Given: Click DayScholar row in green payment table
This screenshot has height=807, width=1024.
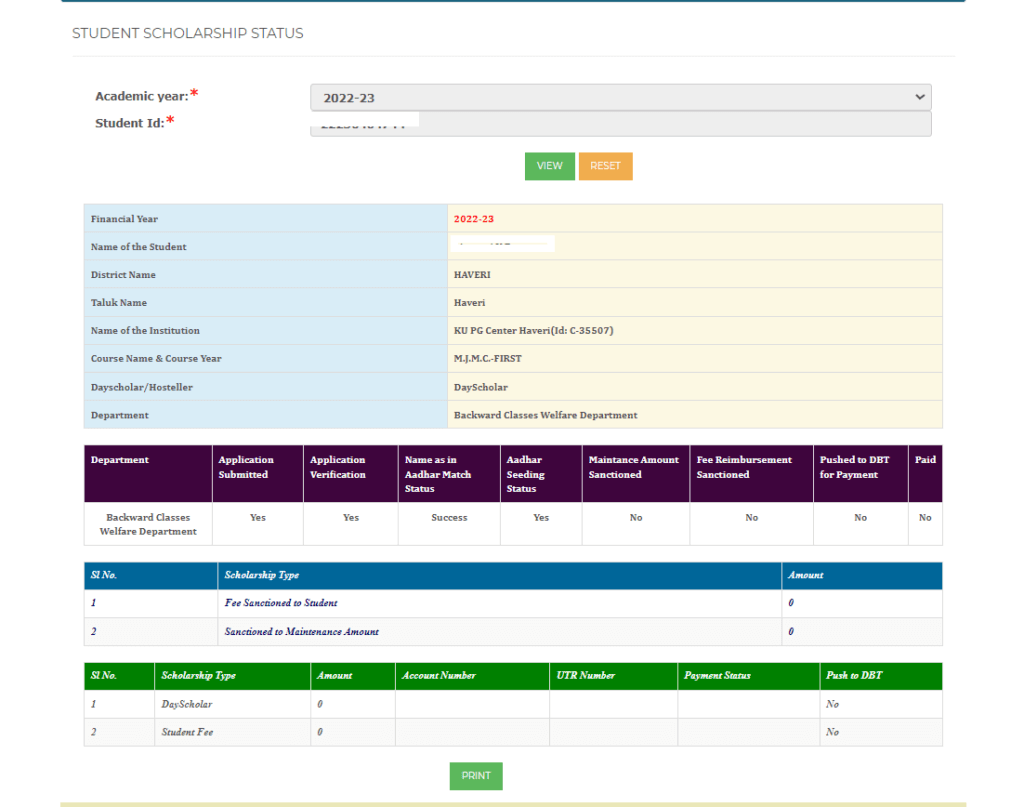Looking at the screenshot, I should [x=513, y=704].
